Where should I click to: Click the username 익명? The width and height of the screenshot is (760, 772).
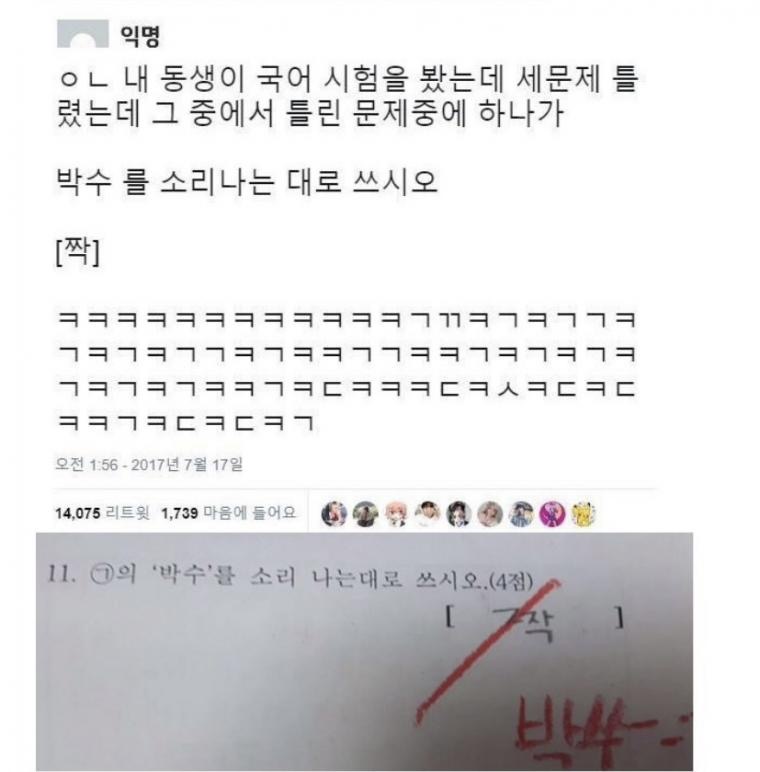pyautogui.click(x=140, y=36)
